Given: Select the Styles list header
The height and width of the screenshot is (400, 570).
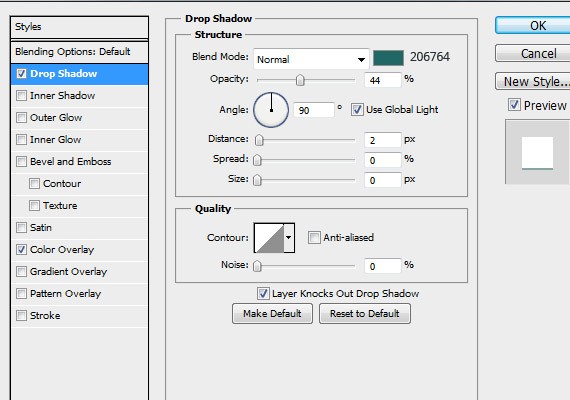Looking at the screenshot, I should [79, 27].
